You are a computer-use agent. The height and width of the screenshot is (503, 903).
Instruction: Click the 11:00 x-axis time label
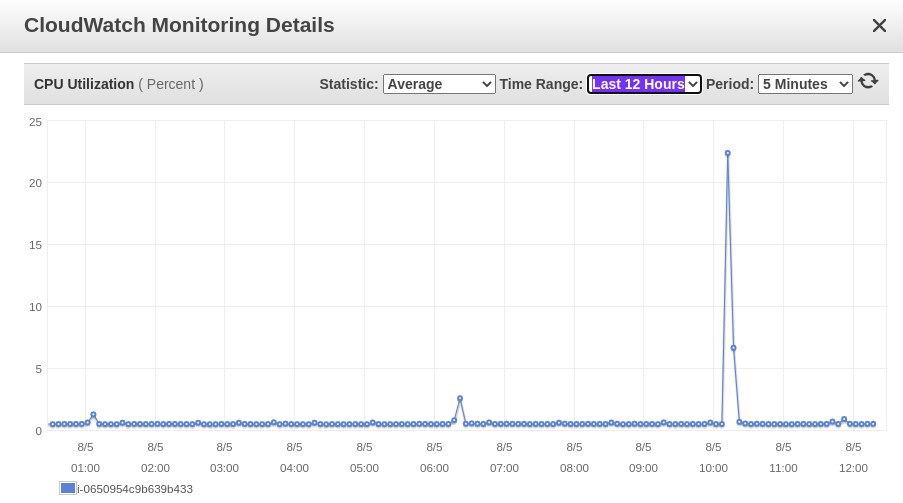click(x=783, y=468)
